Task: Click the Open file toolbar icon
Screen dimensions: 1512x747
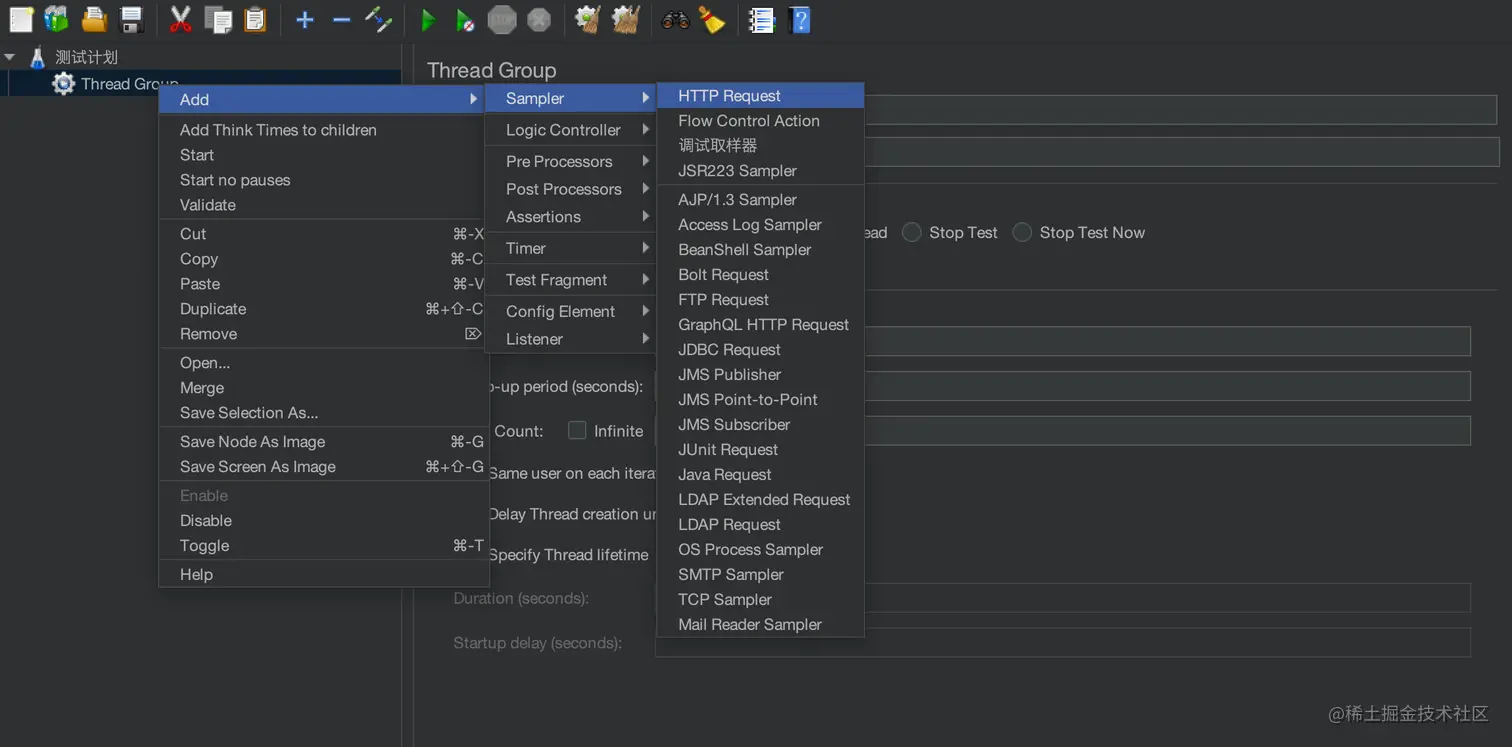Action: 94,19
